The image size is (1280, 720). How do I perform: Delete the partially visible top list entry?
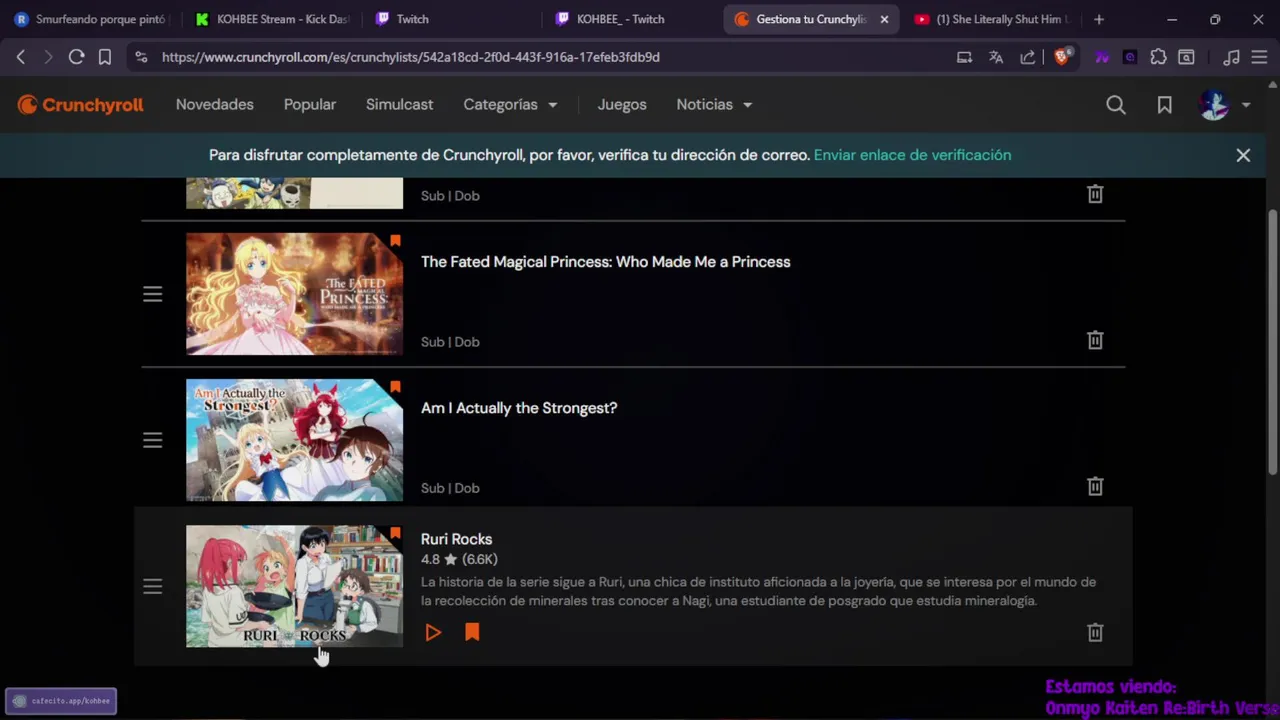pyautogui.click(x=1095, y=194)
